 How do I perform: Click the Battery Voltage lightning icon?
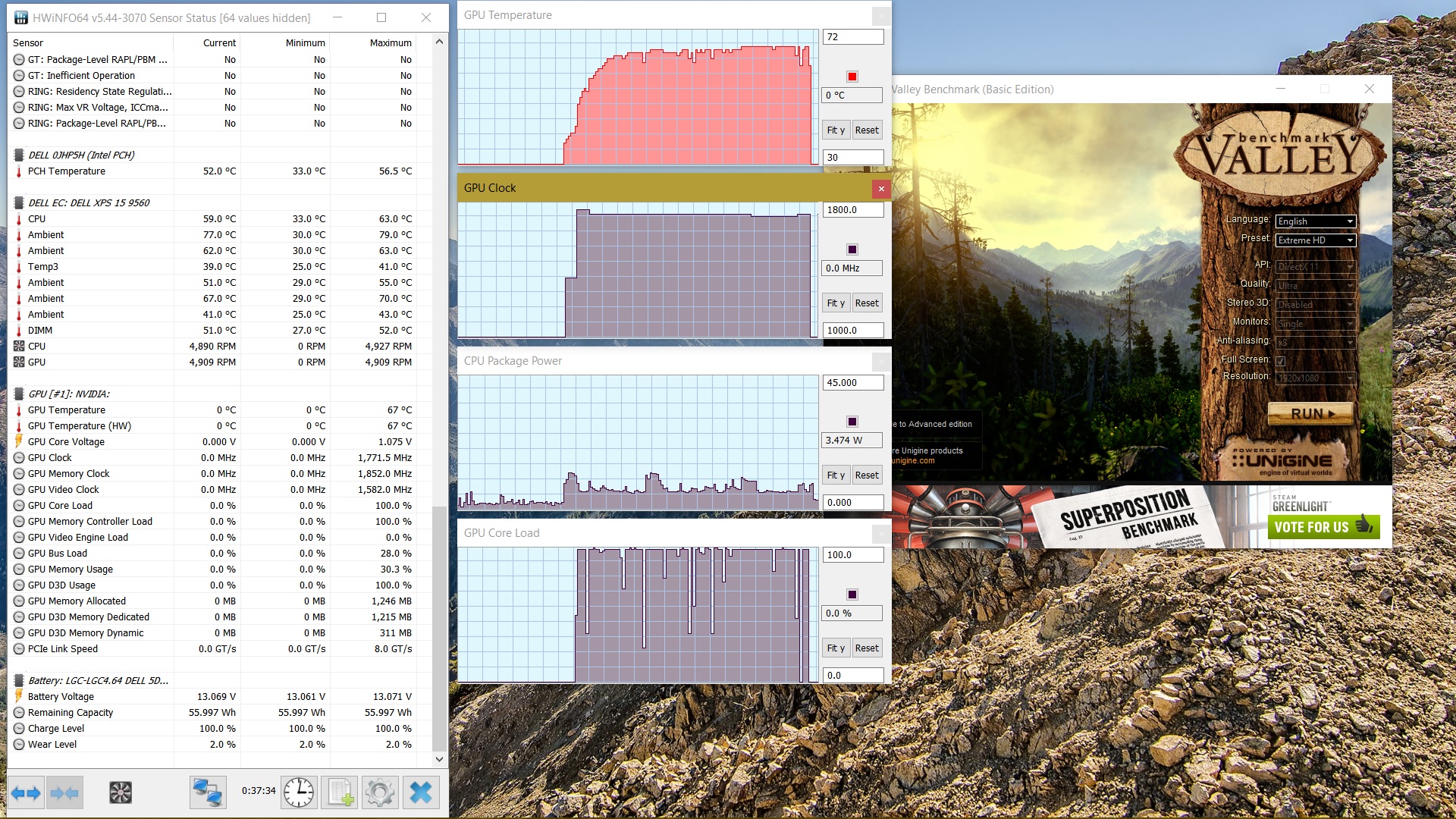pos(19,697)
